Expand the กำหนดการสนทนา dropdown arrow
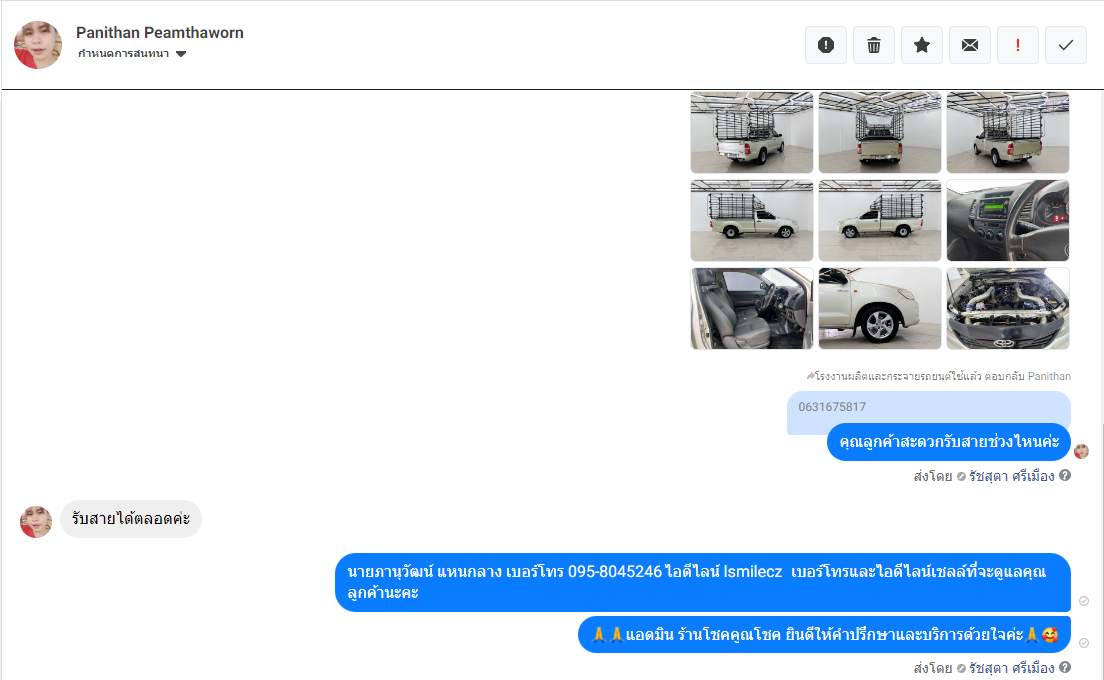1104x680 pixels. pos(181,54)
